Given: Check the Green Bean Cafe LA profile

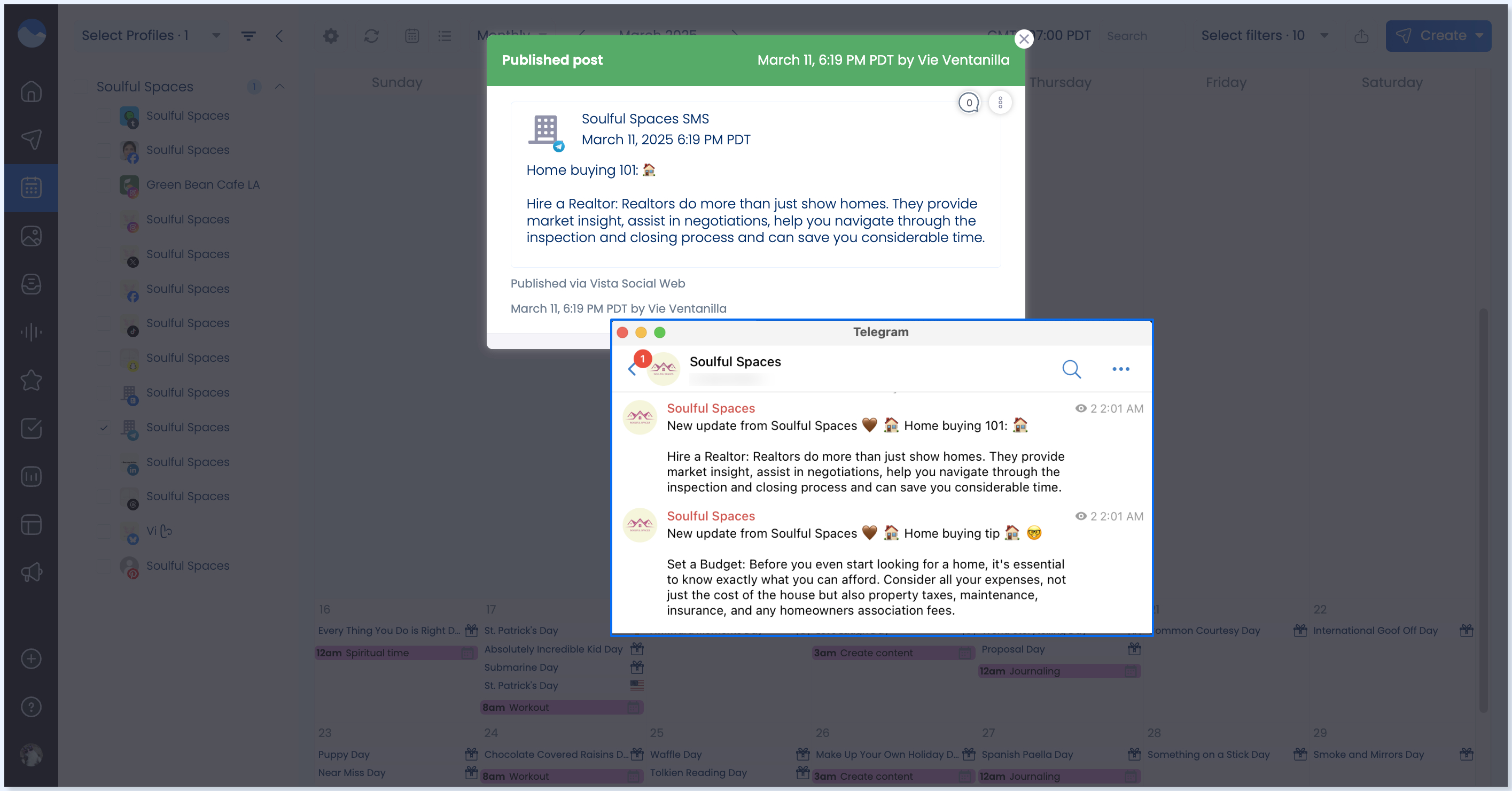Looking at the screenshot, I should click(x=103, y=184).
